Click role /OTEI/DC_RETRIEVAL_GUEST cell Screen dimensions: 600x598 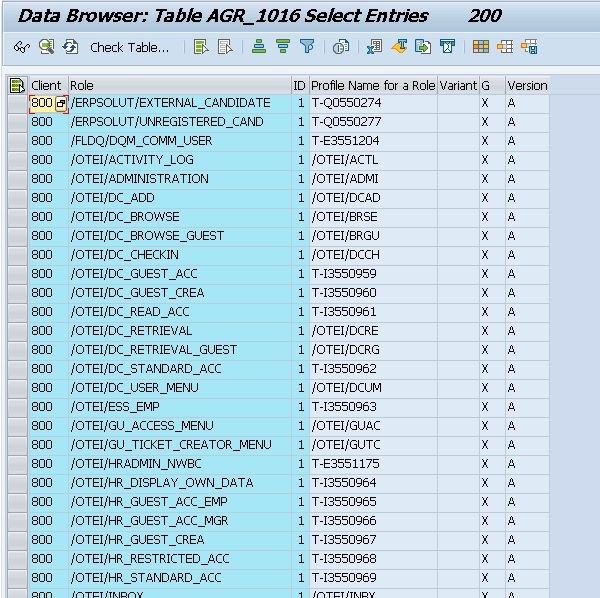[x=179, y=350]
